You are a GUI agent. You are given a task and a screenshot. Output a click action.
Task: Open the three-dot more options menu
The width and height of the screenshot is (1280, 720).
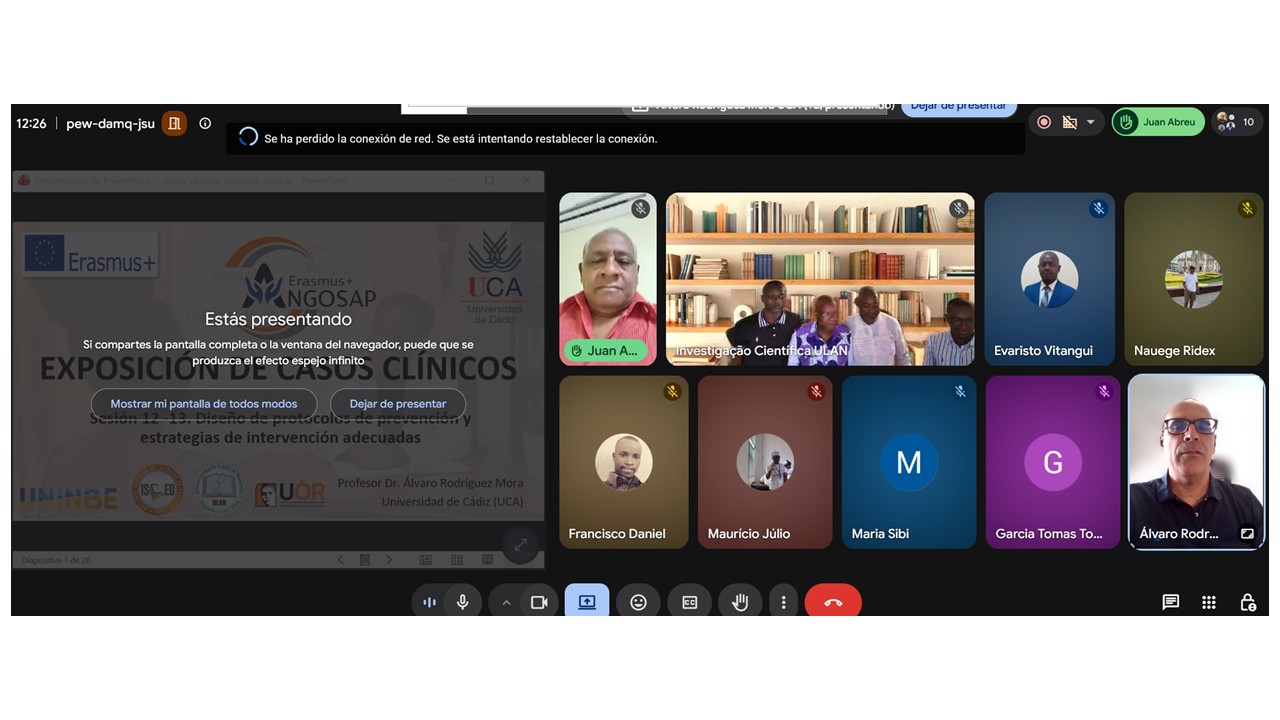click(x=783, y=602)
